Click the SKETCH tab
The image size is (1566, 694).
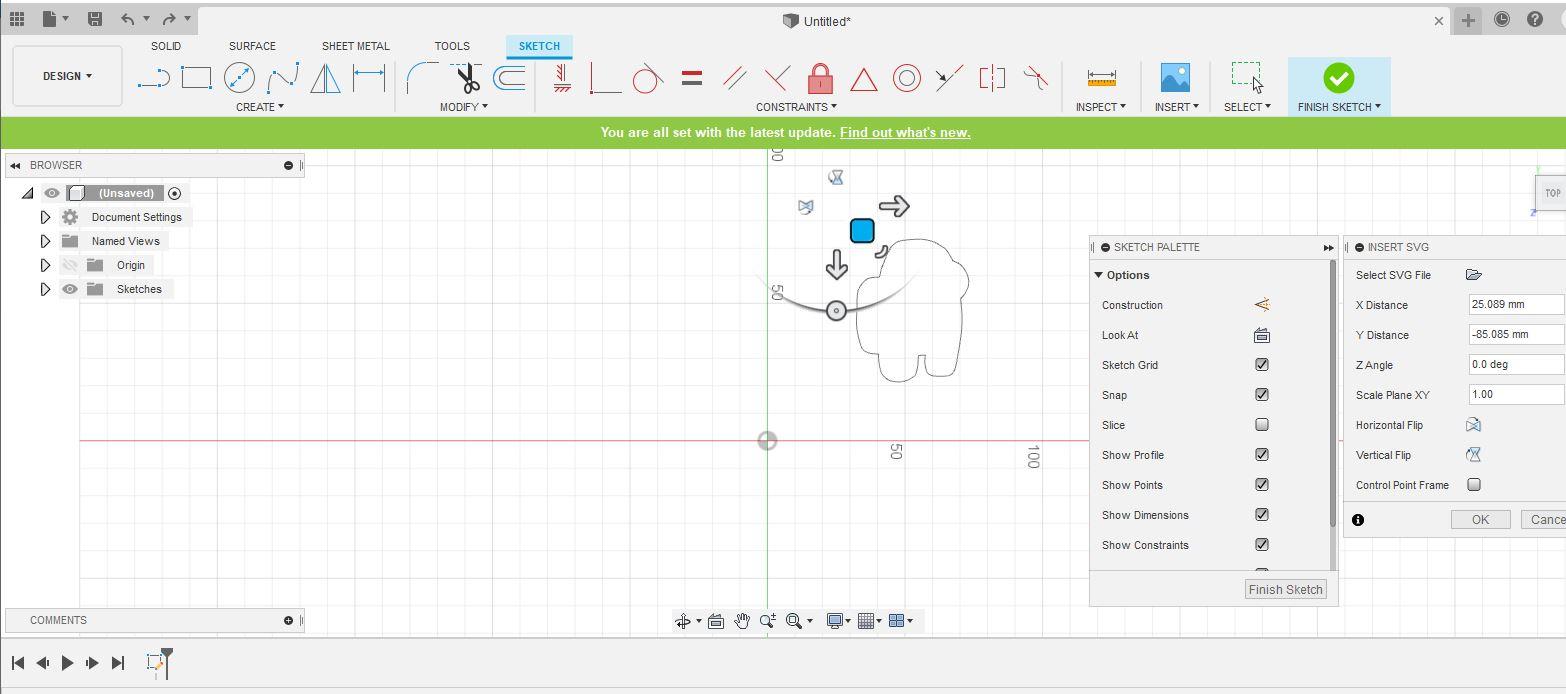click(539, 46)
